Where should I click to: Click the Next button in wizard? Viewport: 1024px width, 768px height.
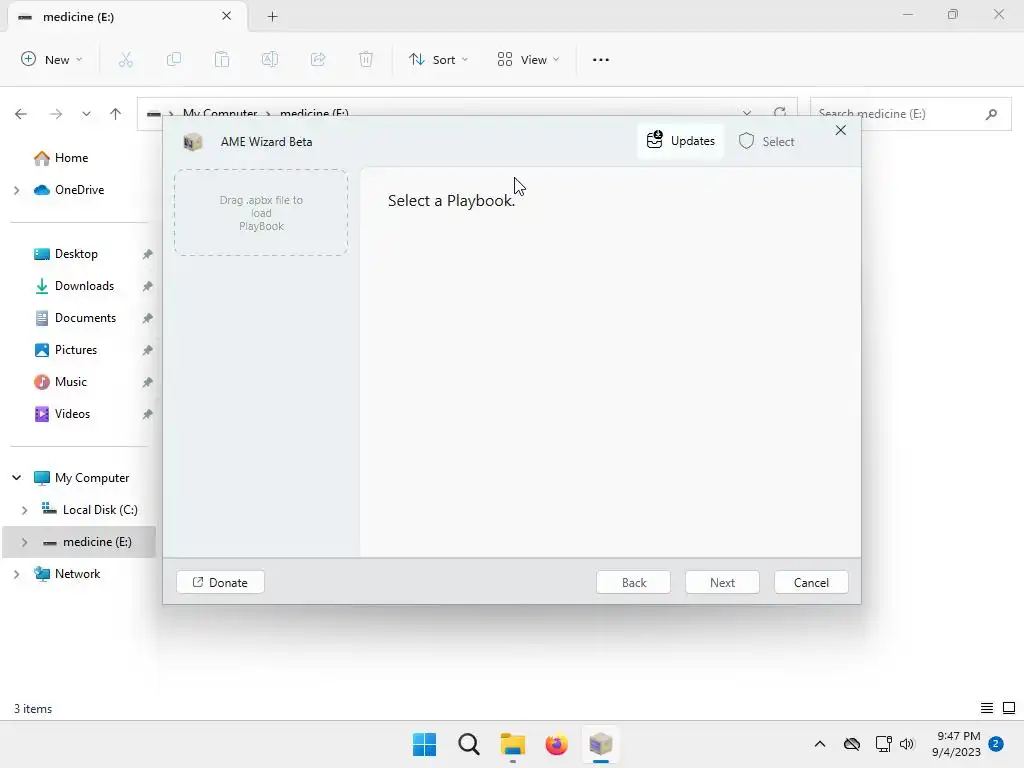pyautogui.click(x=722, y=583)
